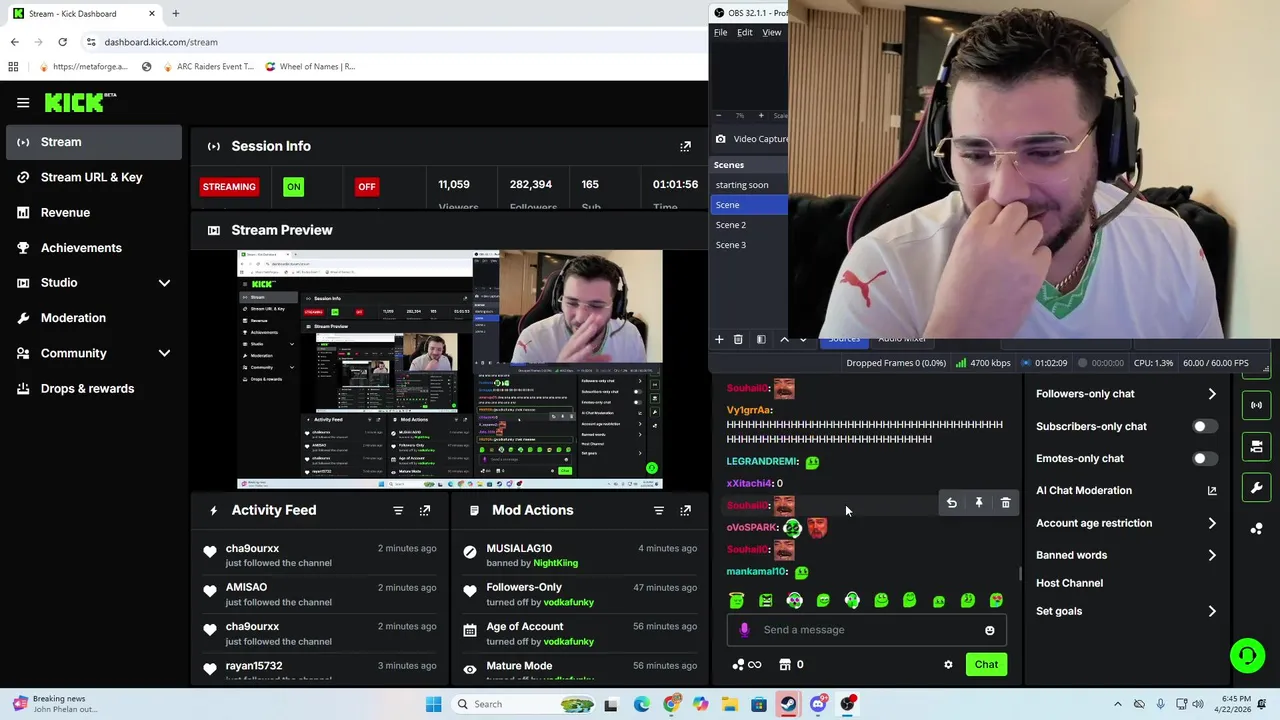The image size is (1280, 720).
Task: Add a source in OBS
Action: [x=719, y=339]
